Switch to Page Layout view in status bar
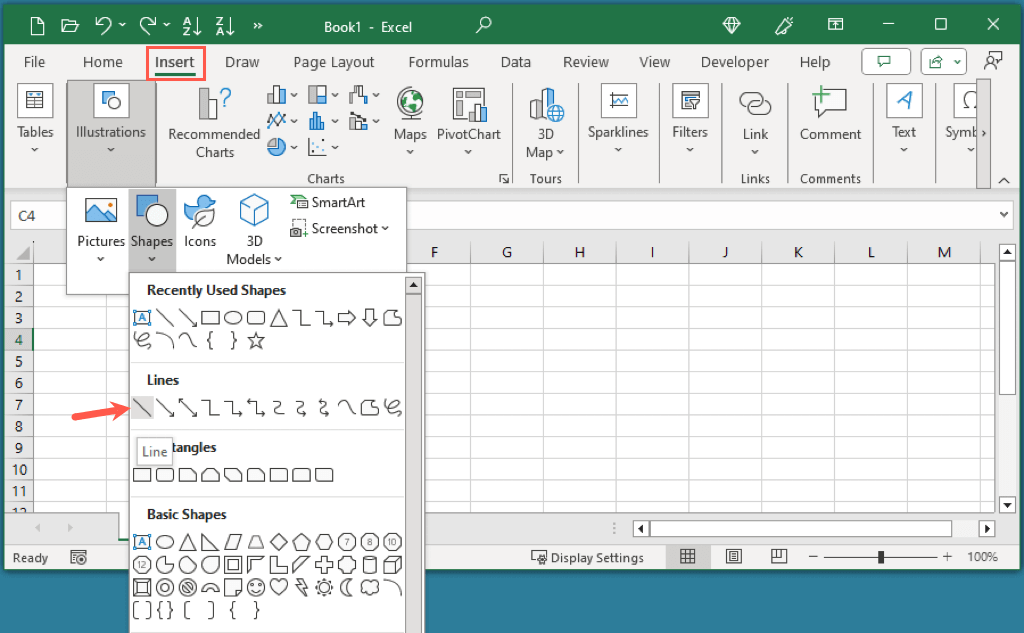This screenshot has height=633, width=1024. coord(734,557)
